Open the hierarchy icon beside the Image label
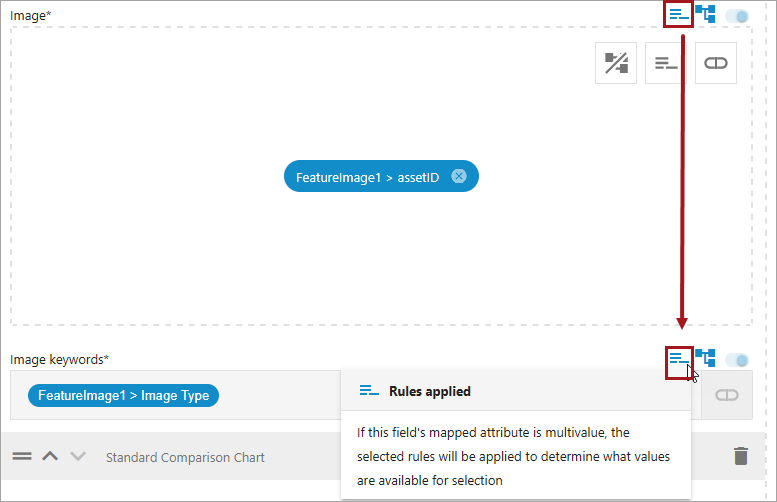The height and width of the screenshot is (502, 777). pyautogui.click(x=706, y=15)
